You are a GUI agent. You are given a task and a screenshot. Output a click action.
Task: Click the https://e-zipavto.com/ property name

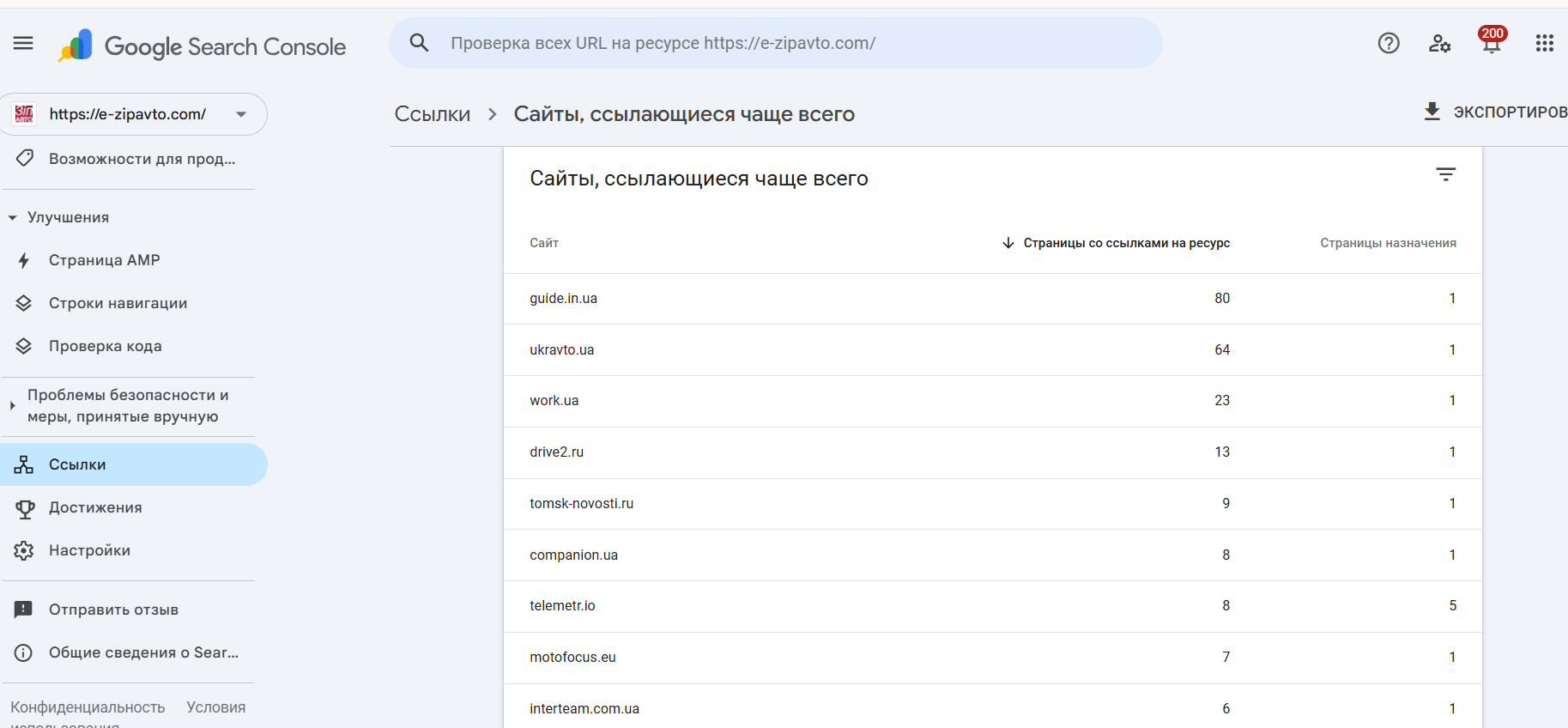click(128, 114)
